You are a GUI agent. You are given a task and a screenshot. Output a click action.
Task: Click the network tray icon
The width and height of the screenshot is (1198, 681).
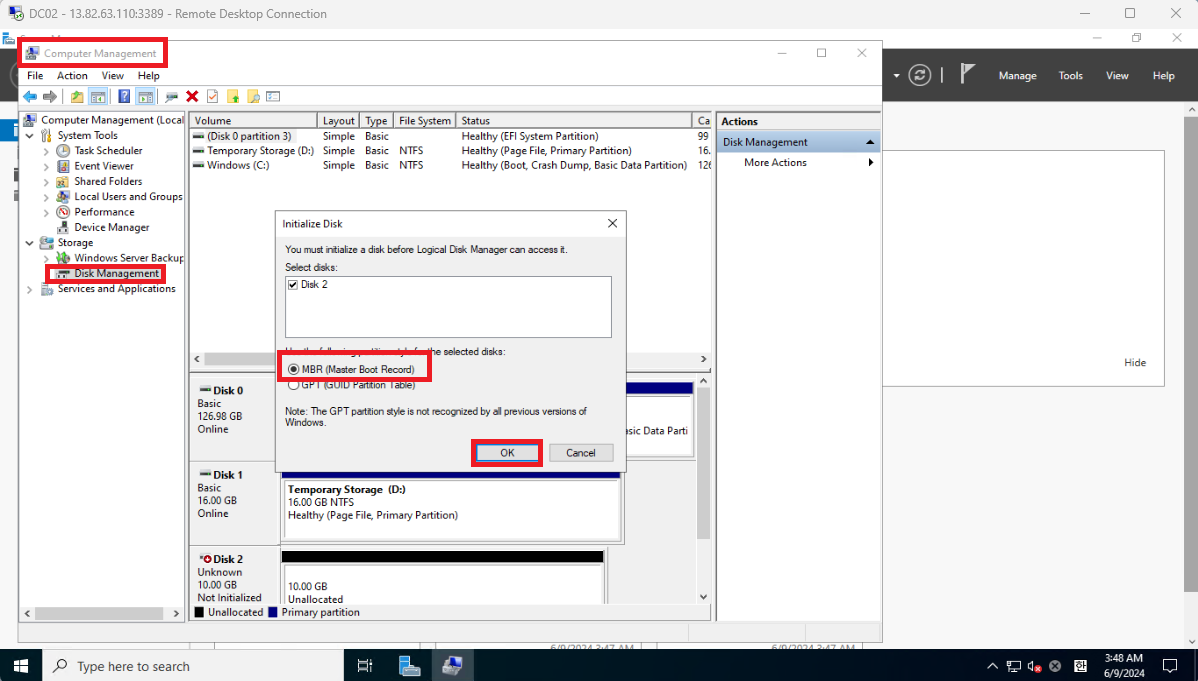(1013, 666)
